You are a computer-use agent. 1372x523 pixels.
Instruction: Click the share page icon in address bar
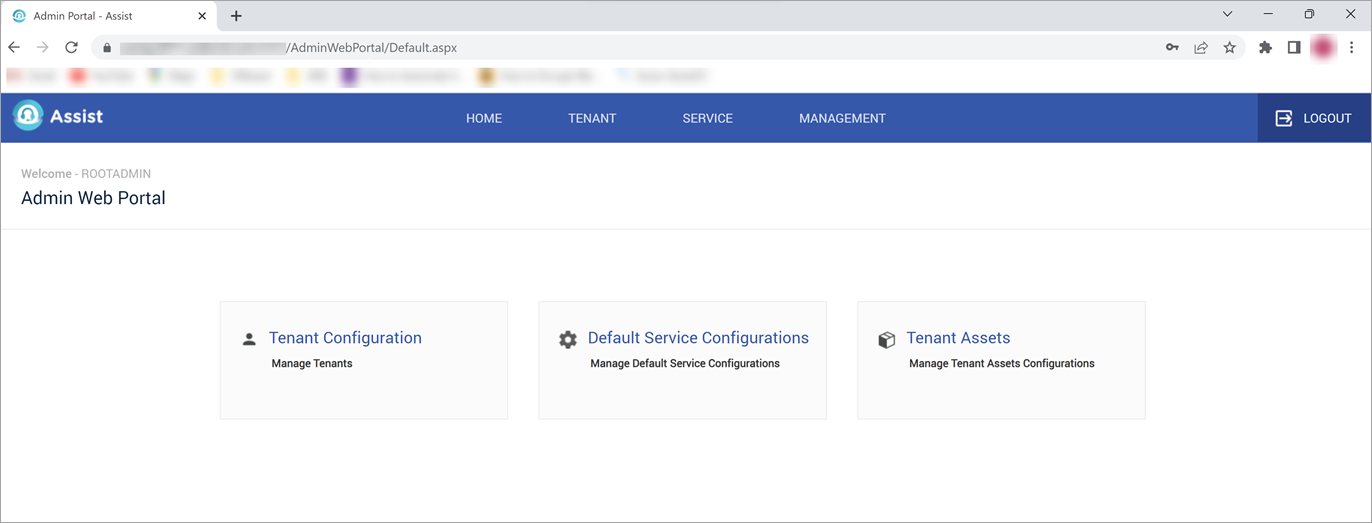[1201, 47]
